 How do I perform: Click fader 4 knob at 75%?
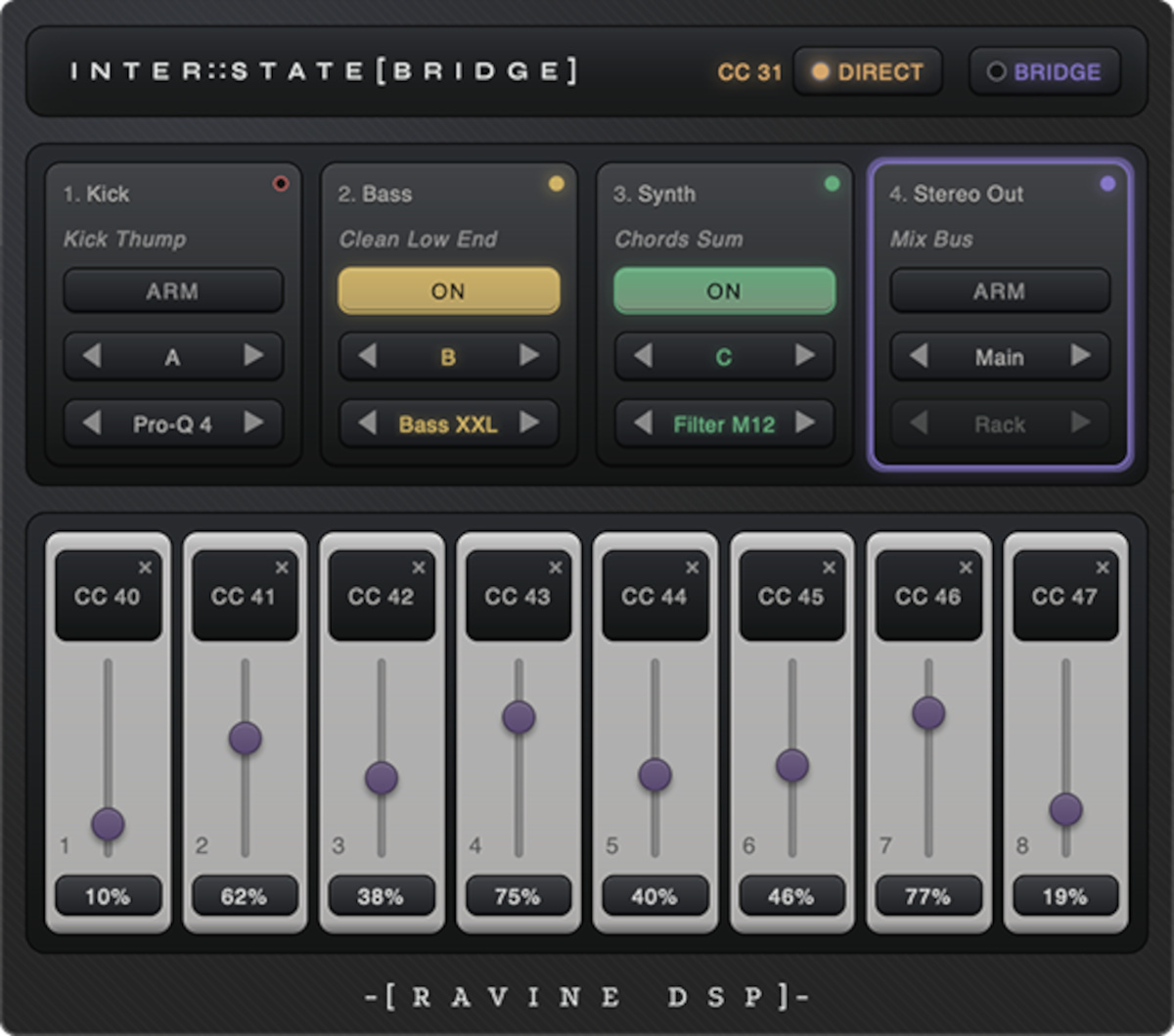(519, 716)
